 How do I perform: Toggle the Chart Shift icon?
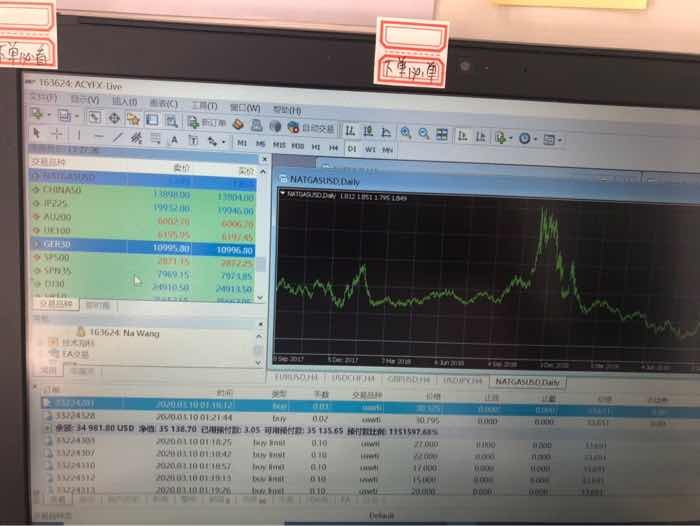(x=481, y=137)
